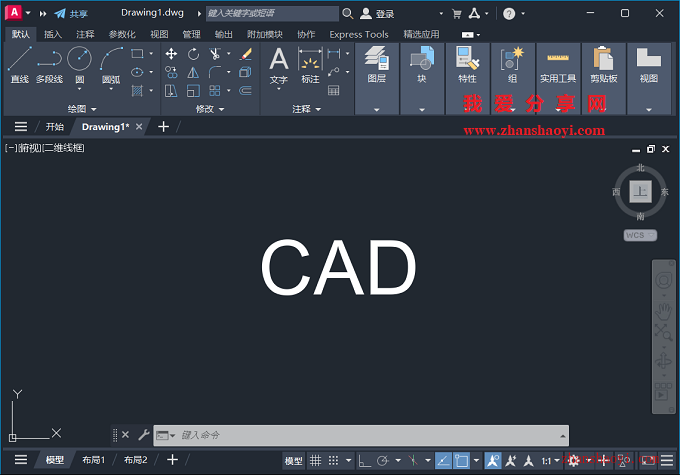Select the Rectangle draw tool

(x=137, y=54)
